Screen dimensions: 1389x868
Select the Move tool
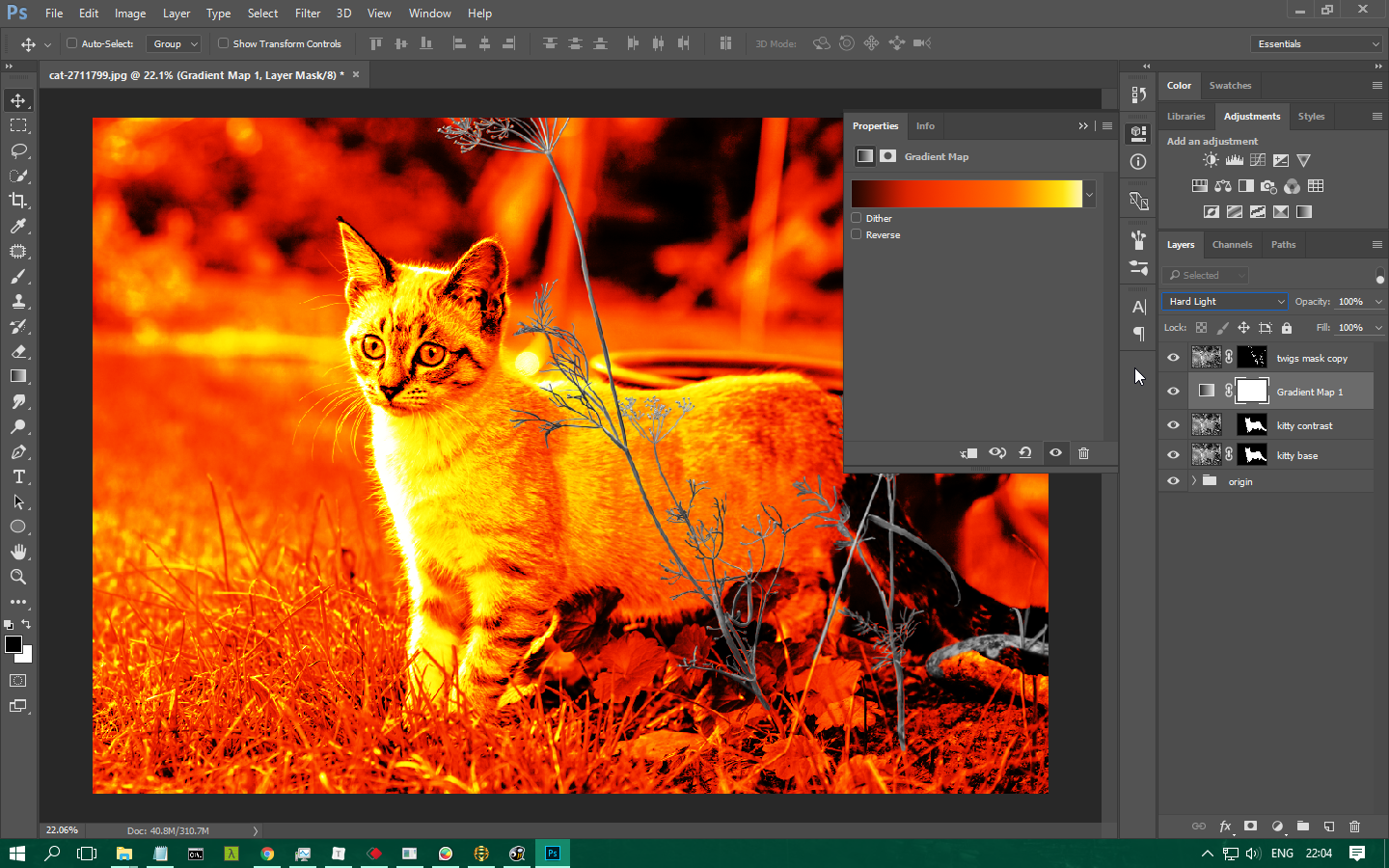tap(18, 100)
